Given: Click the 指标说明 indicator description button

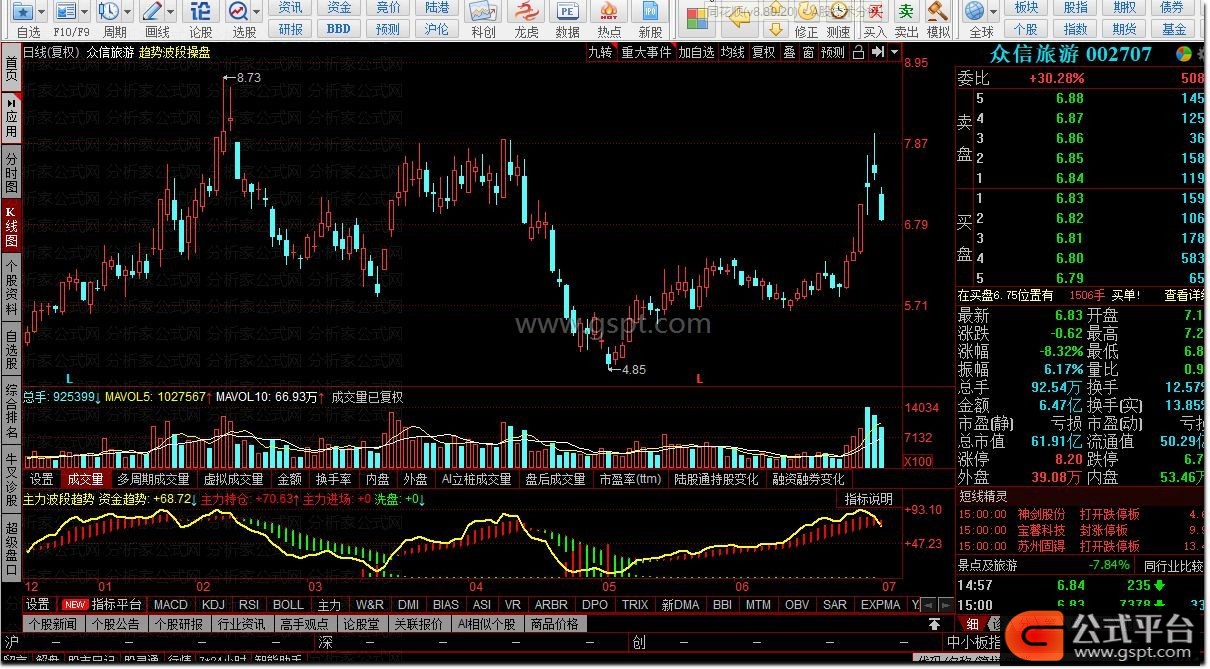Looking at the screenshot, I should pos(868,498).
